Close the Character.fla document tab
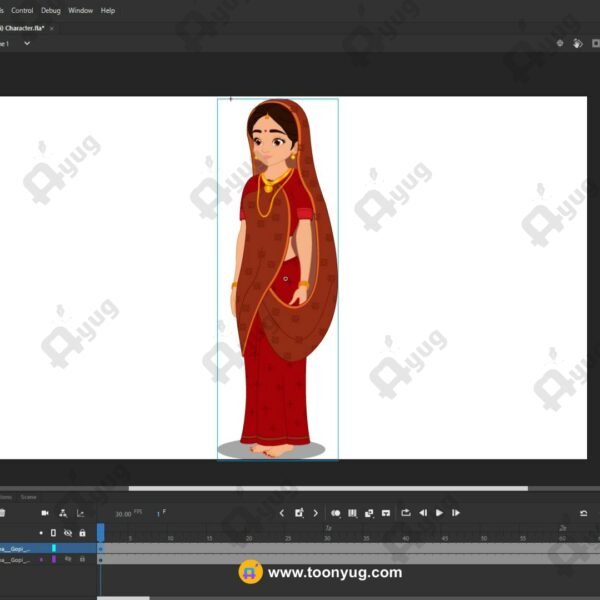This screenshot has width=600, height=600. (x=52, y=28)
